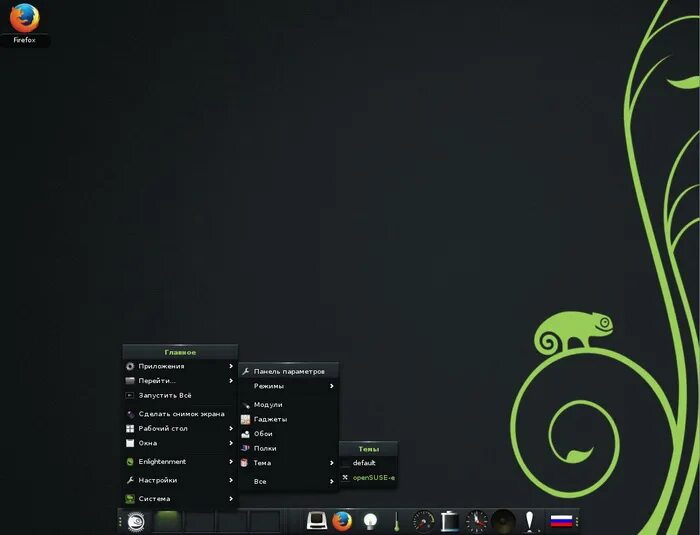This screenshot has width=700, height=535.
Task: Click the Модули plug icon
Action: click(246, 405)
